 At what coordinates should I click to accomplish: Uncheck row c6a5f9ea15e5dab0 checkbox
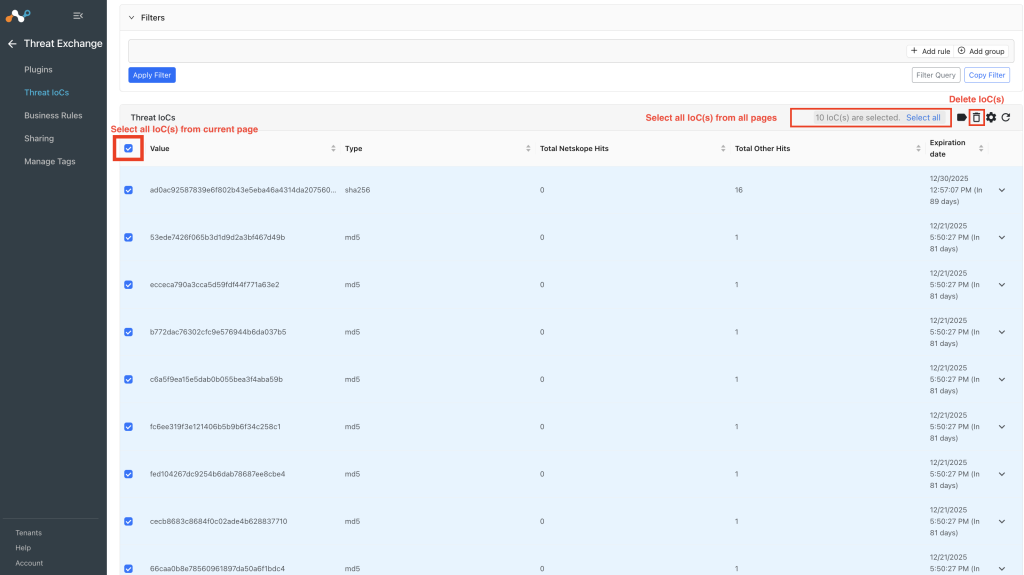click(x=129, y=380)
